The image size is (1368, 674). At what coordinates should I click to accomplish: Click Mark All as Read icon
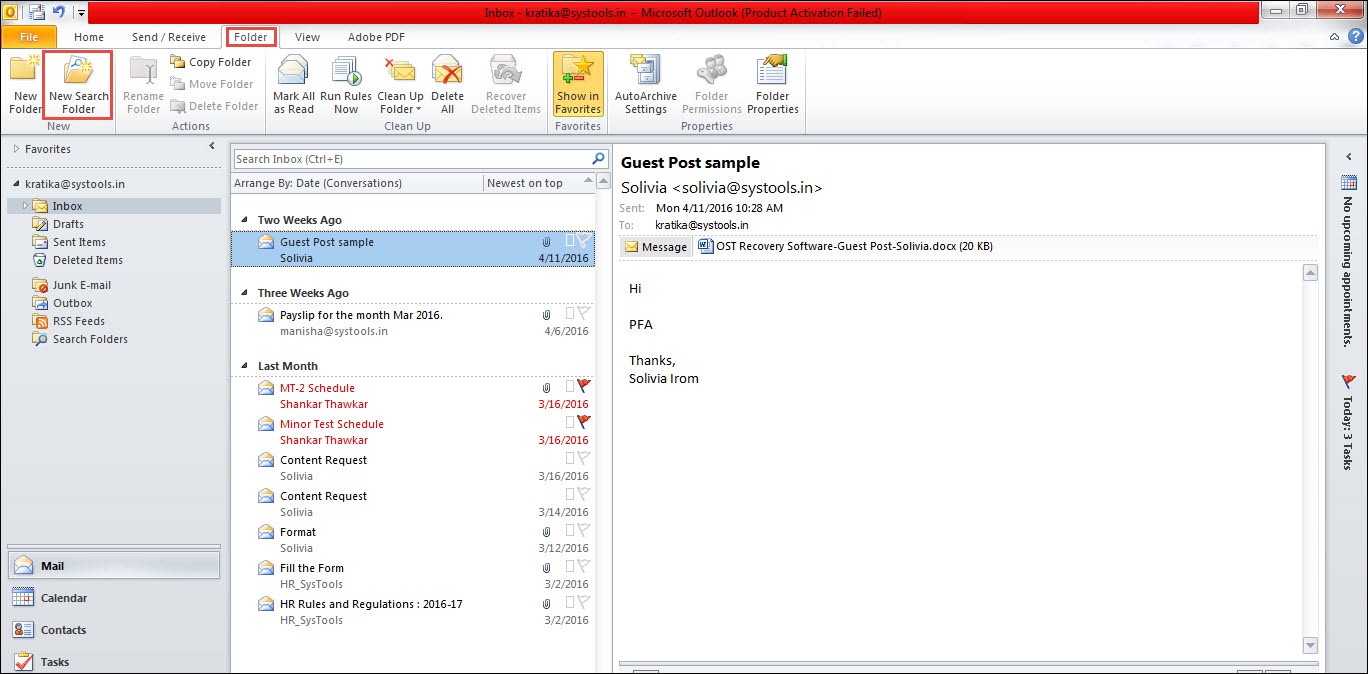click(294, 85)
